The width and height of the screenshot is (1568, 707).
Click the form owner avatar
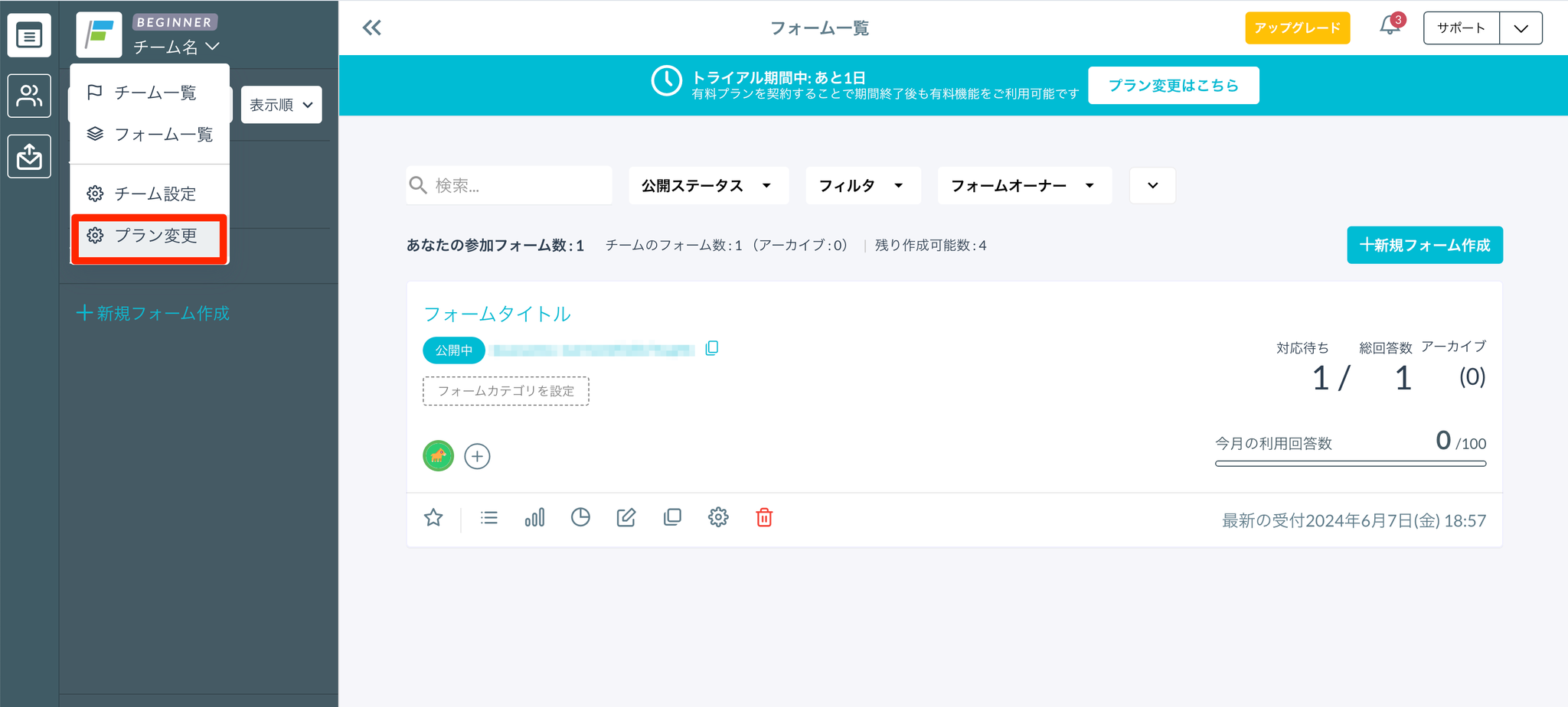click(439, 456)
